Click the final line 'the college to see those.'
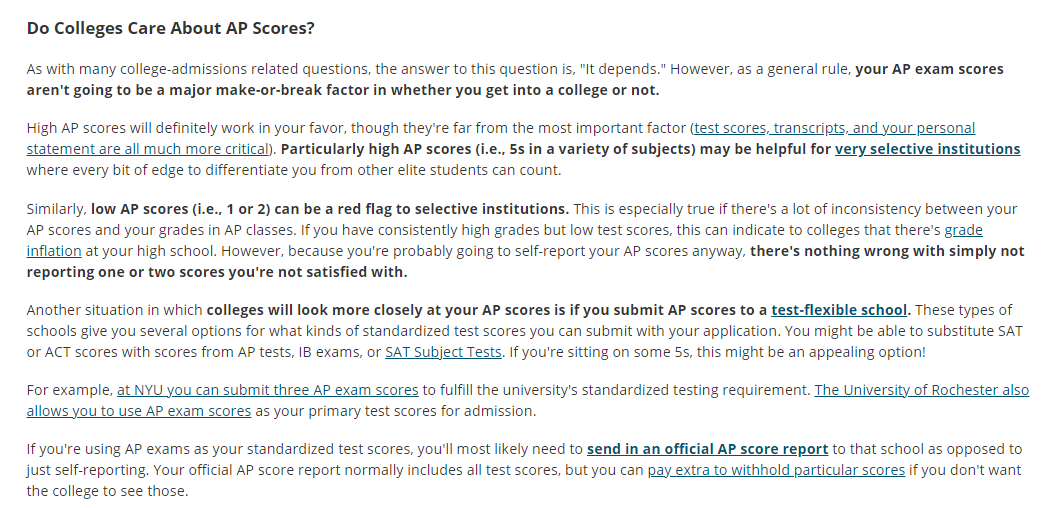 click(107, 491)
